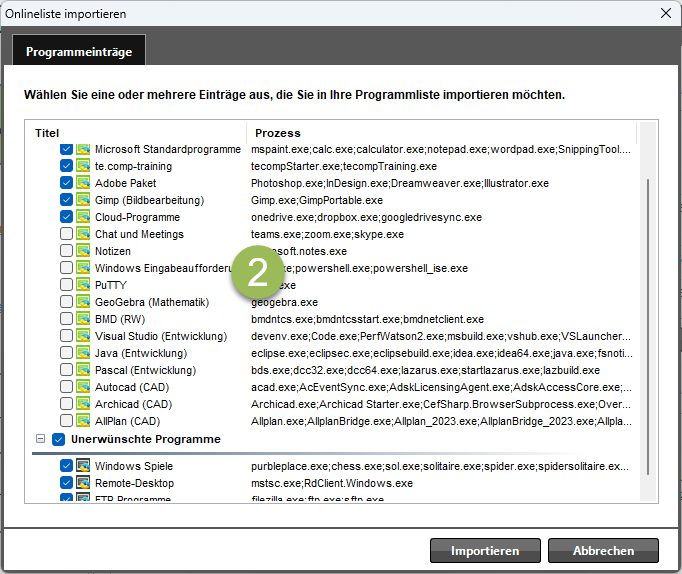
Task: Click the Windows Eingabeaufforderung entry icon
Action: coord(83,268)
